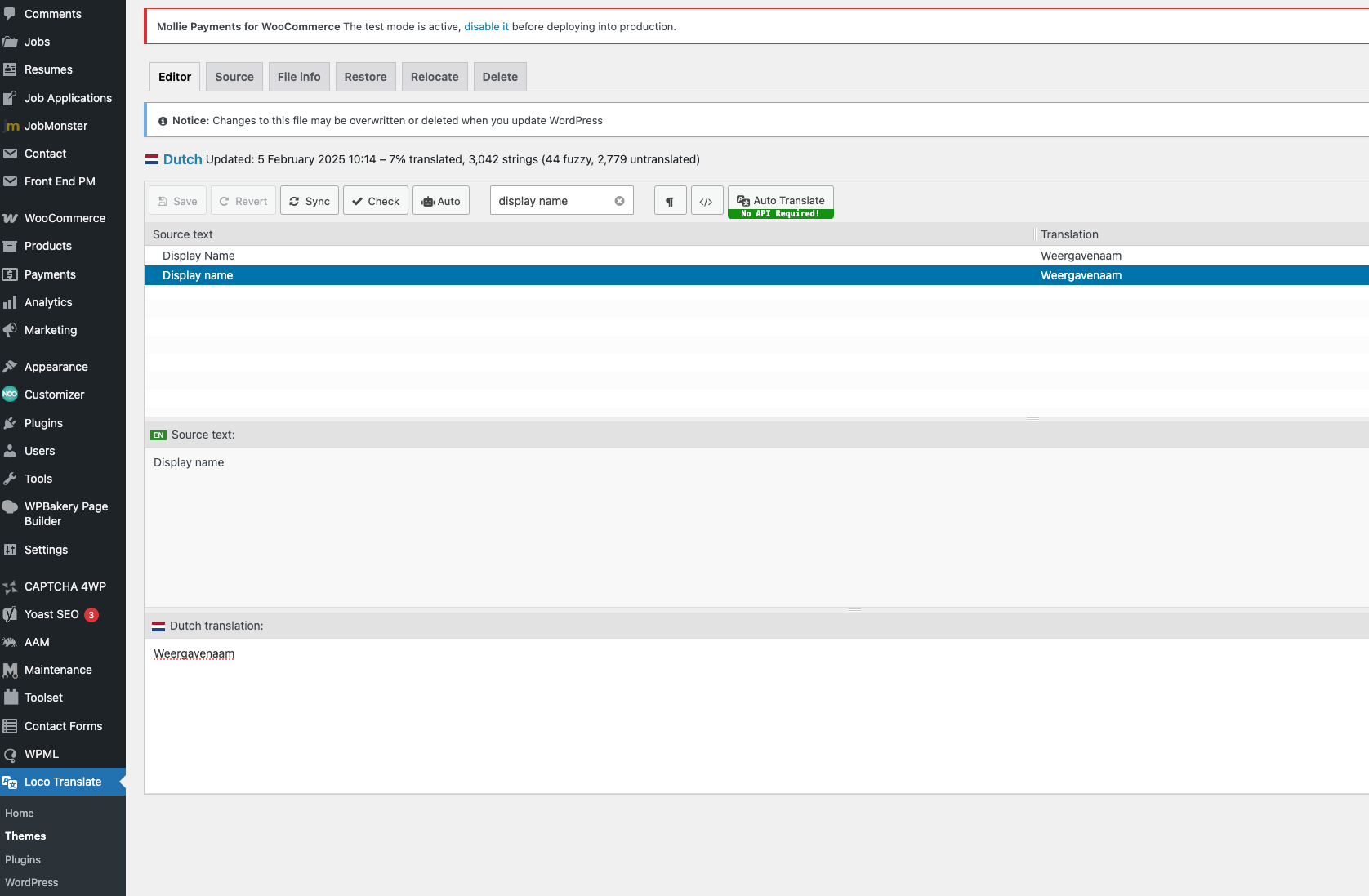Click the Users person icon

pyautogui.click(x=10, y=451)
